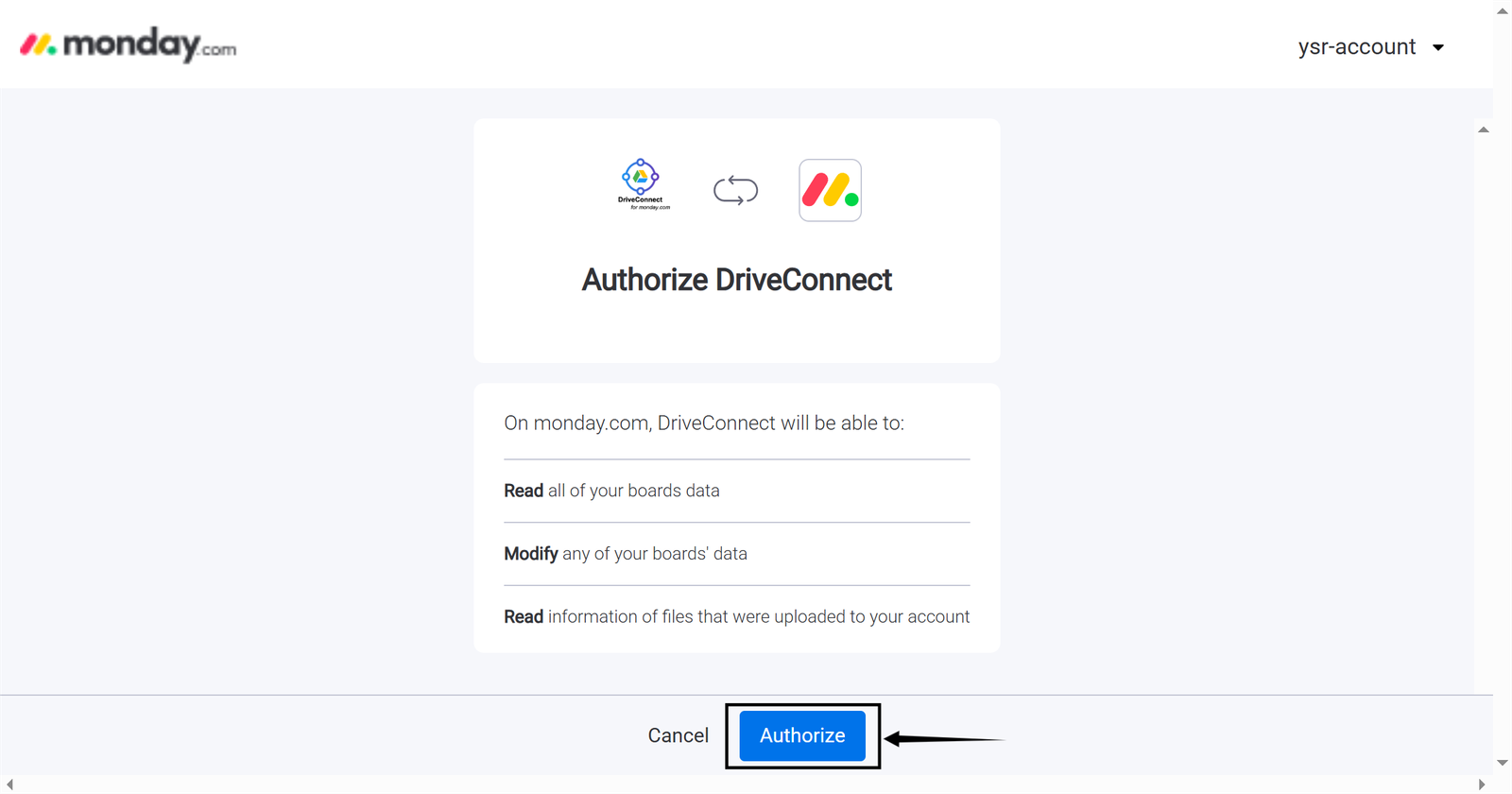Screen dimensions: 1512x794
Task: Click the page scrollbar up arrow at top
Action: point(1503,11)
